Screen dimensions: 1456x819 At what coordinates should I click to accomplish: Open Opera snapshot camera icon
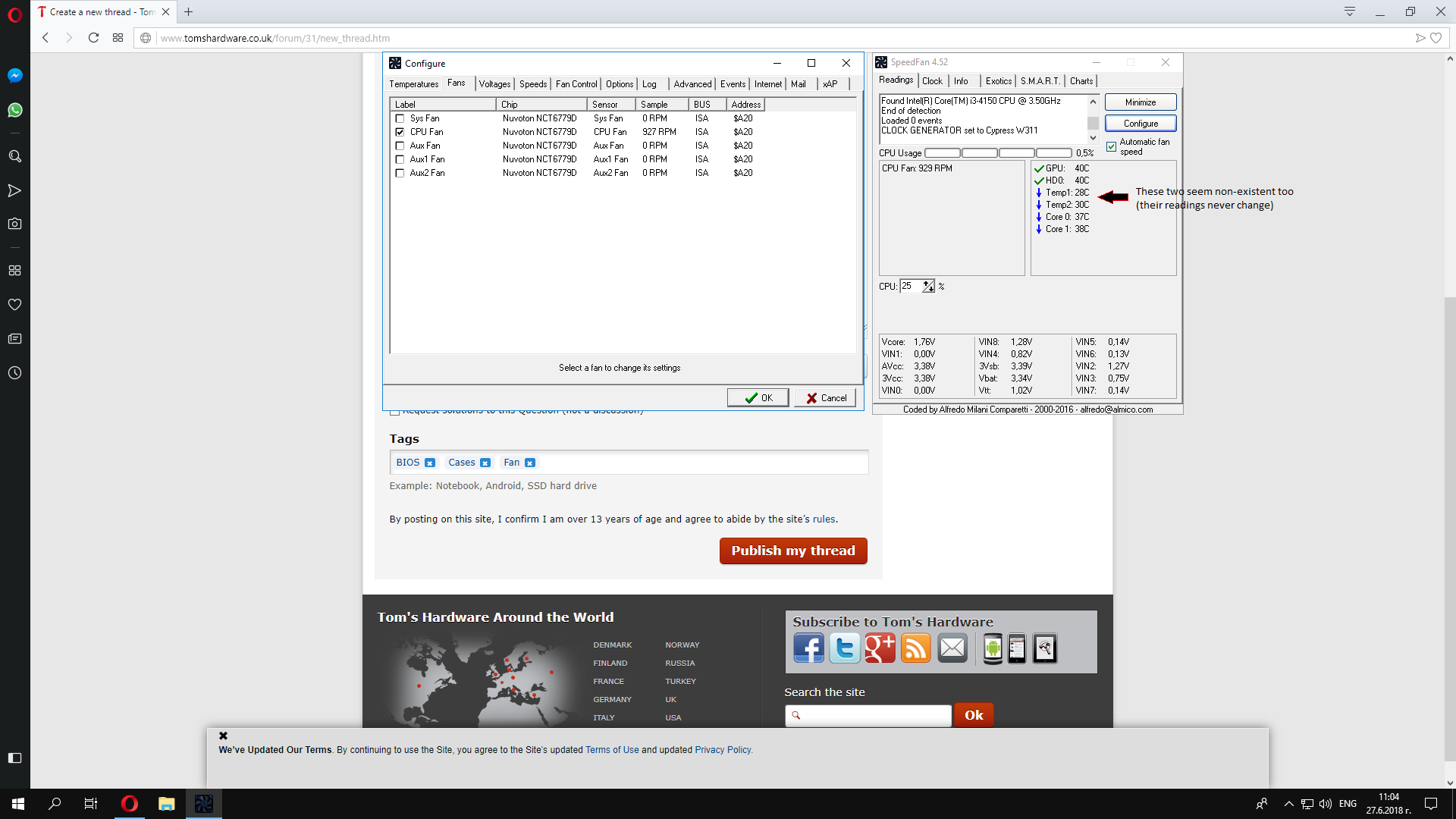point(14,224)
